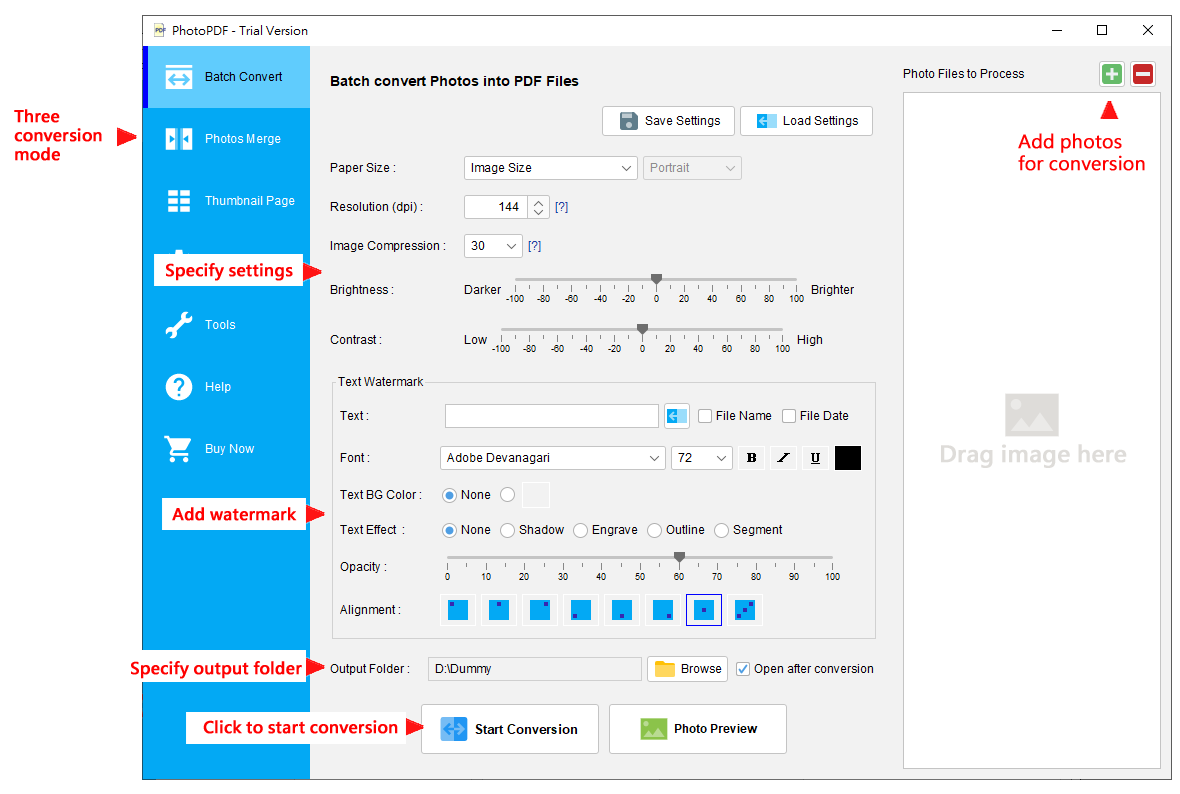Open the black font color swatch
The width and height of the screenshot is (1180, 794).
(847, 458)
